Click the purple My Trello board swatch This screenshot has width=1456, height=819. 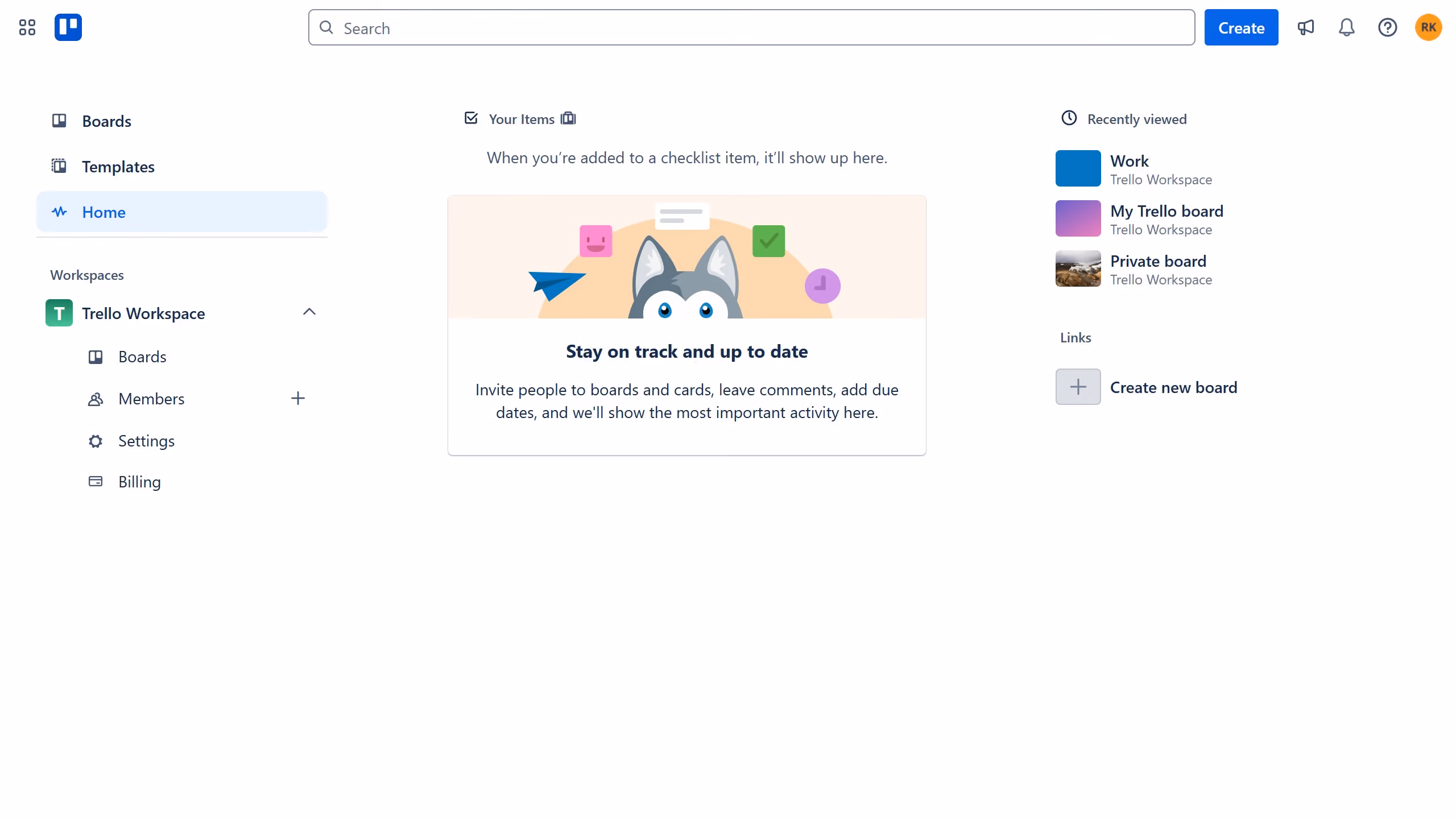pos(1078,218)
